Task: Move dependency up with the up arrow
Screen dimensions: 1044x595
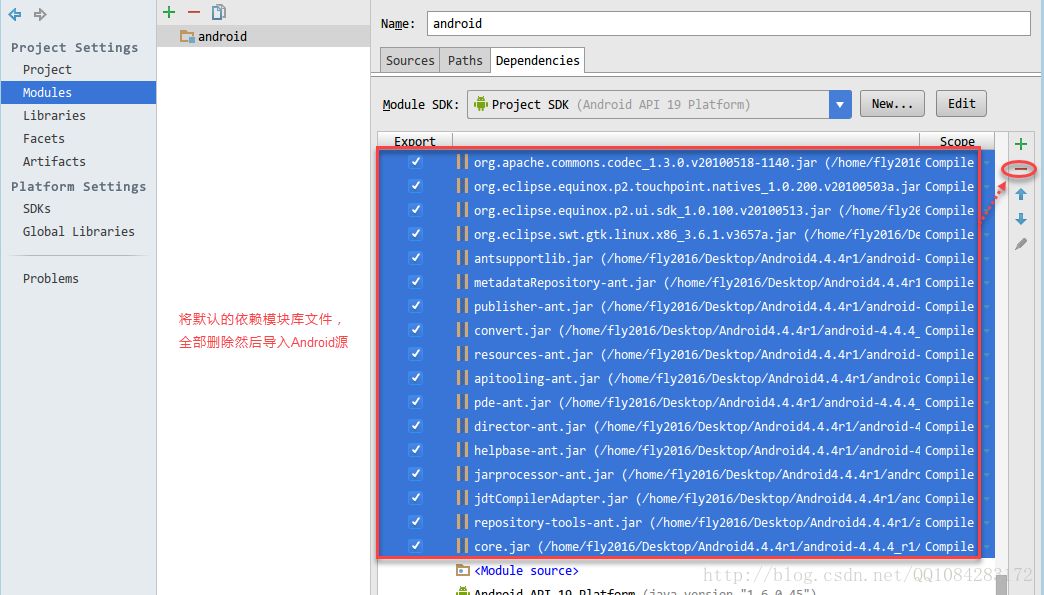Action: tap(1021, 194)
